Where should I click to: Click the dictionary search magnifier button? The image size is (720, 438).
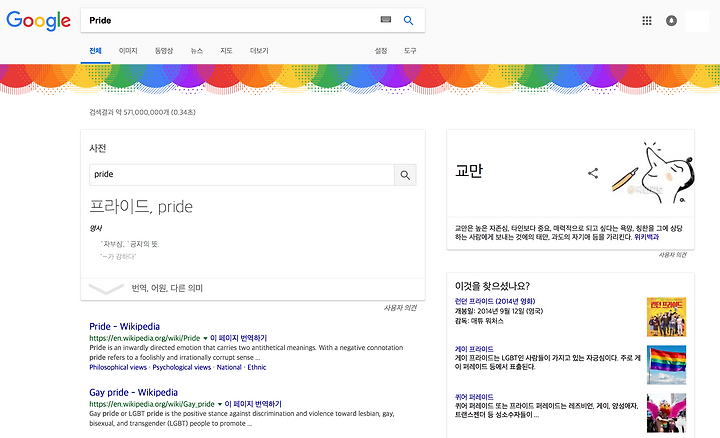pos(405,175)
